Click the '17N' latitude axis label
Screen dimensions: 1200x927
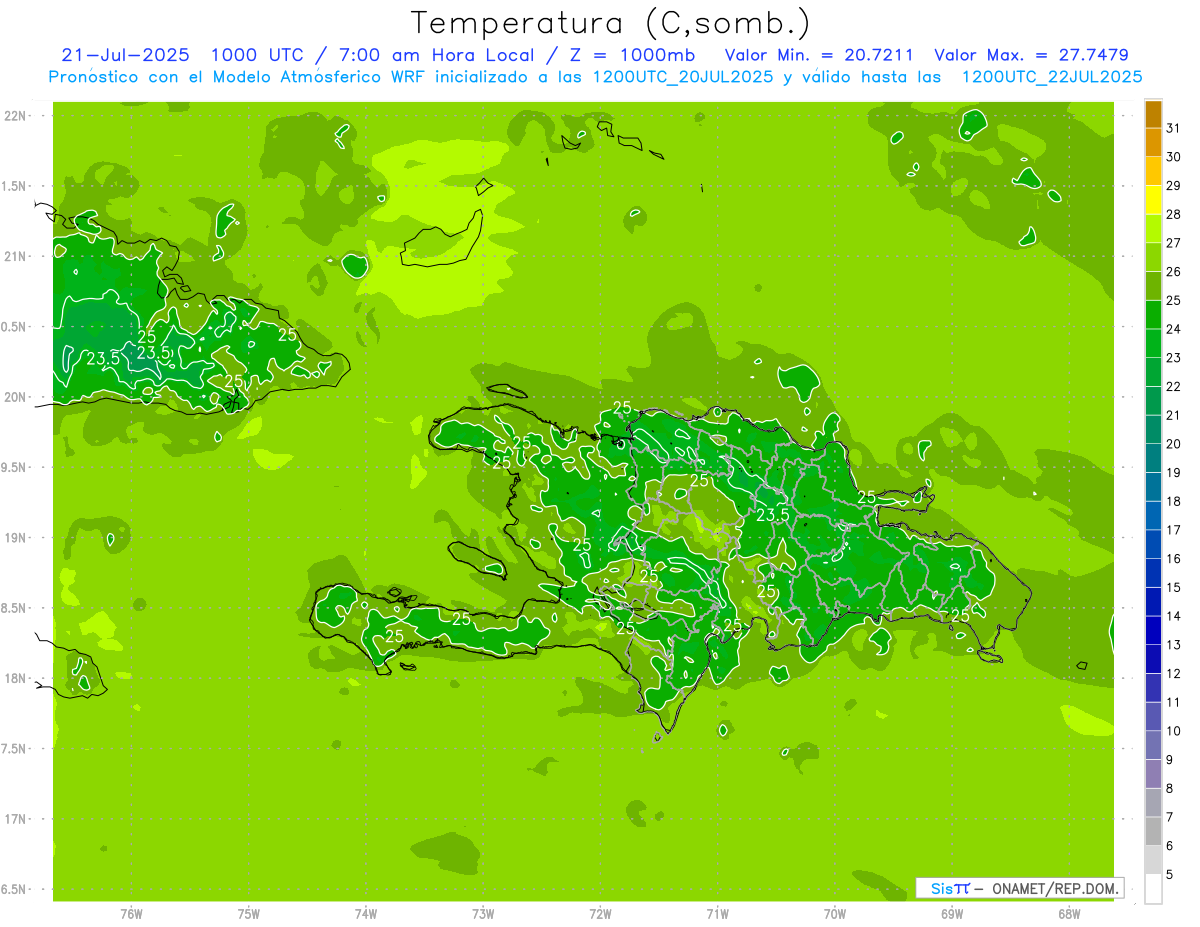[x=17, y=819]
